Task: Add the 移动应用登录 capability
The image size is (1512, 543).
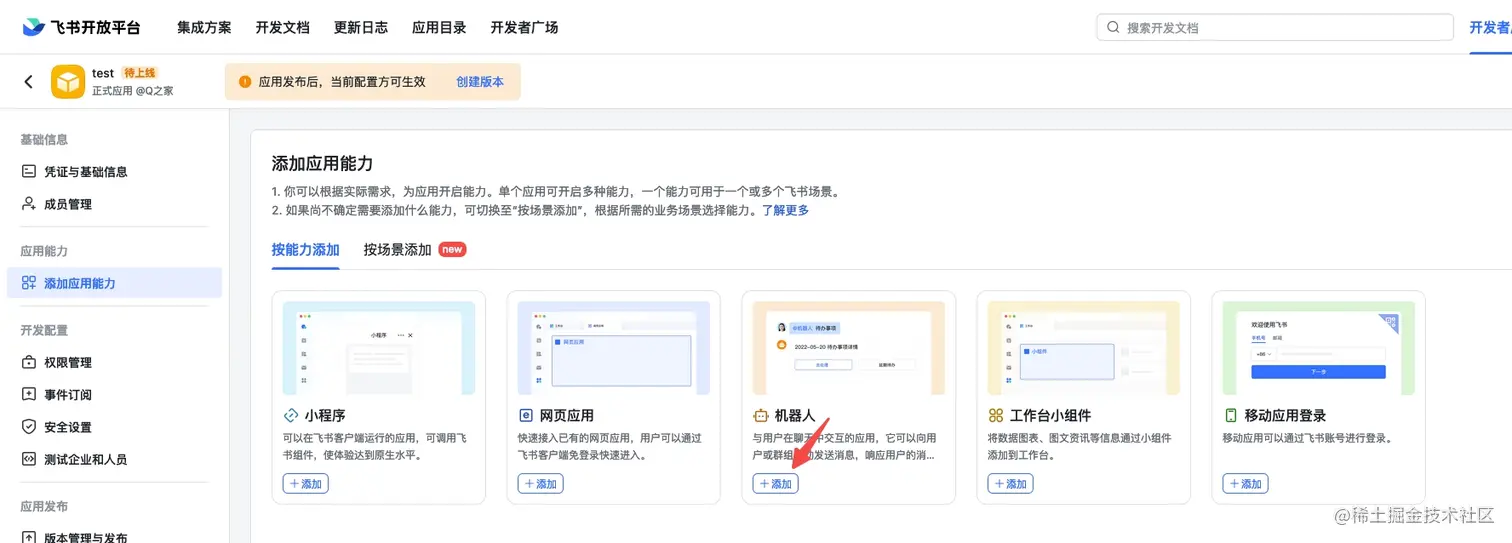Action: (1246, 484)
